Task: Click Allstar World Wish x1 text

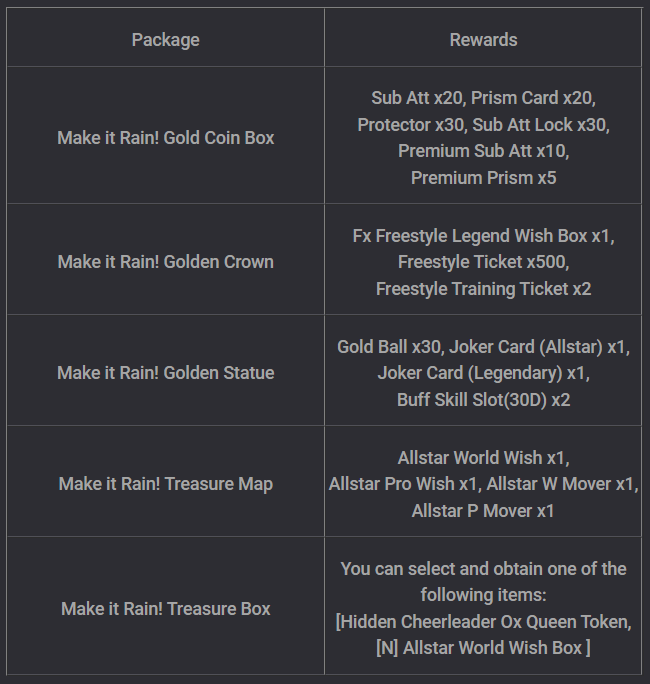Action: click(481, 458)
